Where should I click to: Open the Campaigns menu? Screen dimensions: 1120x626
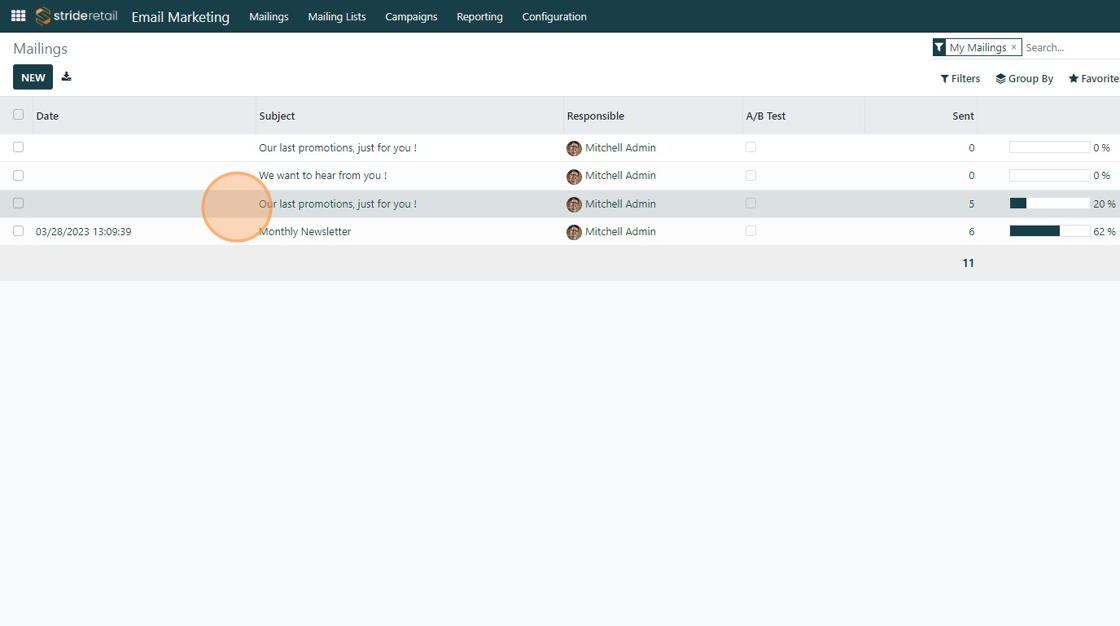411,16
